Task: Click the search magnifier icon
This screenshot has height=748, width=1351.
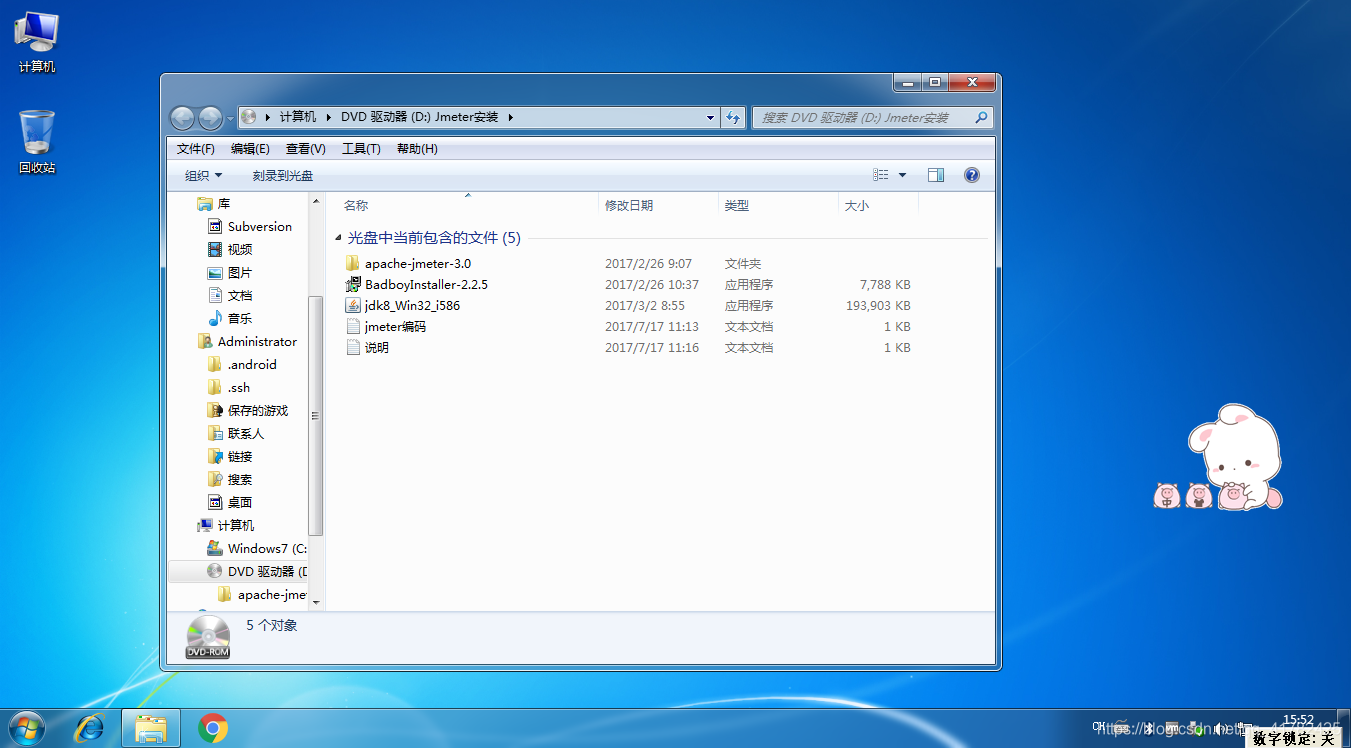Action: point(981,117)
